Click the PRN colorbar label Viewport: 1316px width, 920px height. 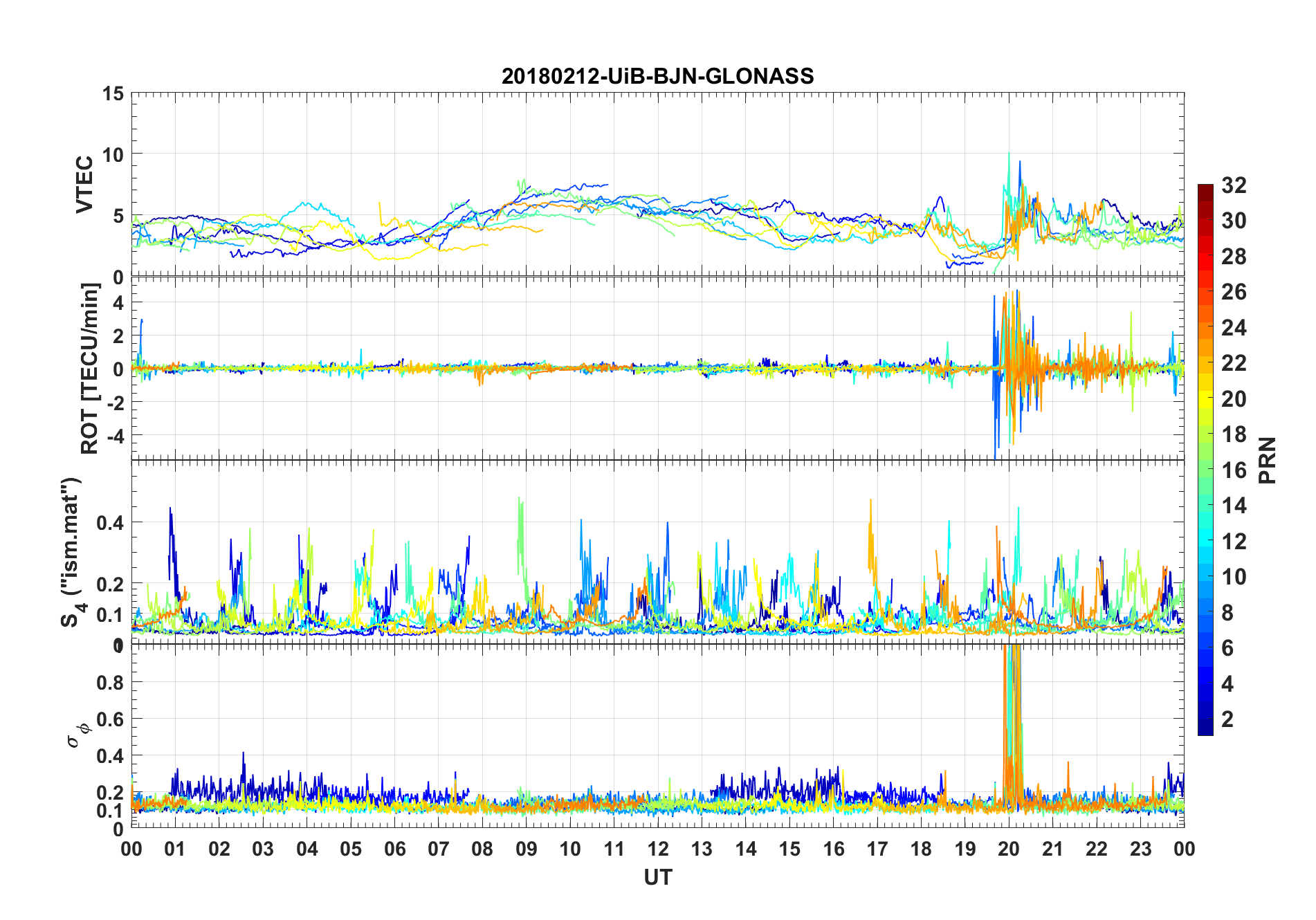tap(1268, 460)
